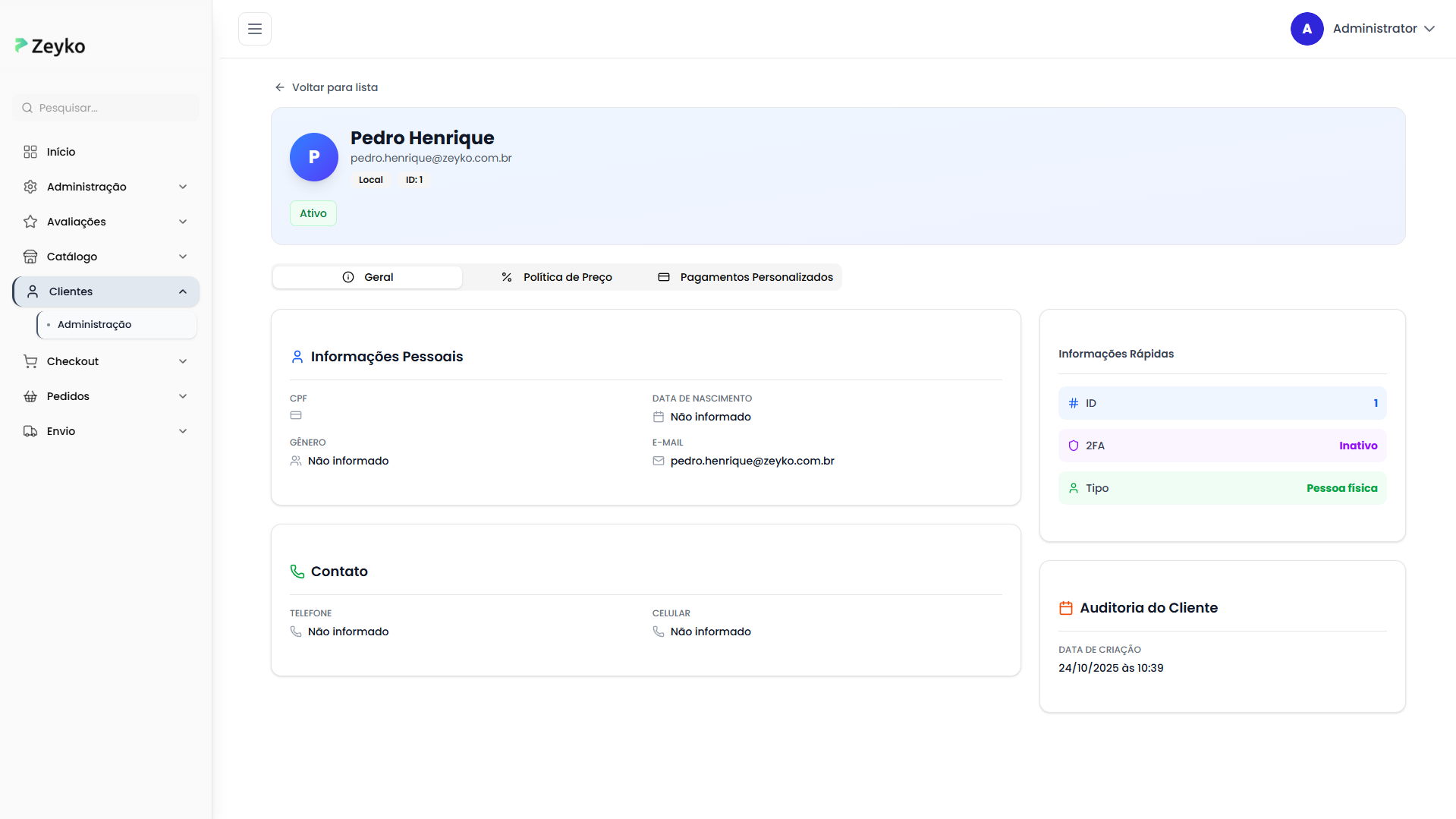Open the Pagamentos Personalizados tab
The height and width of the screenshot is (819, 1456).
point(745,277)
